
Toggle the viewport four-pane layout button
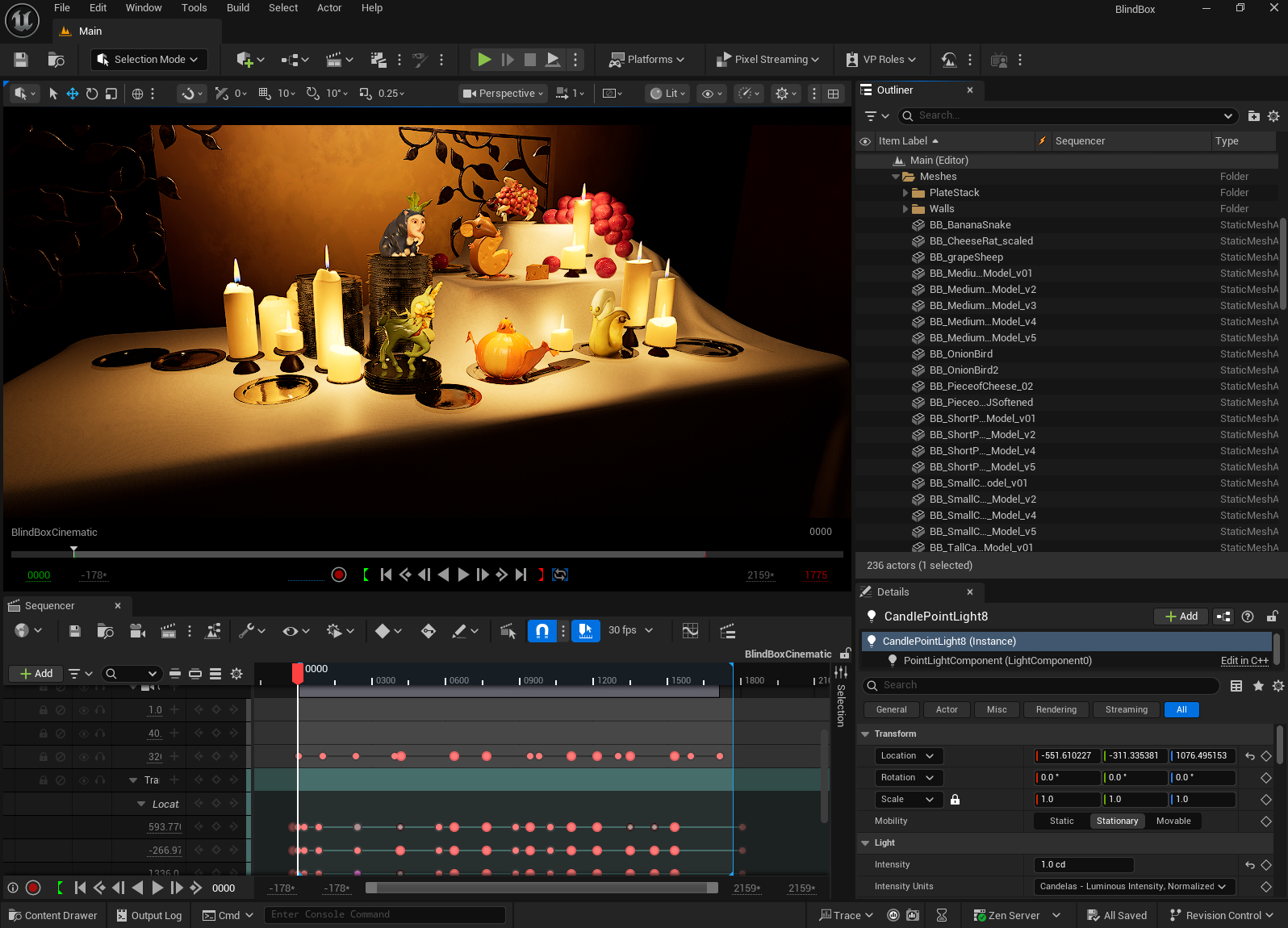[834, 94]
